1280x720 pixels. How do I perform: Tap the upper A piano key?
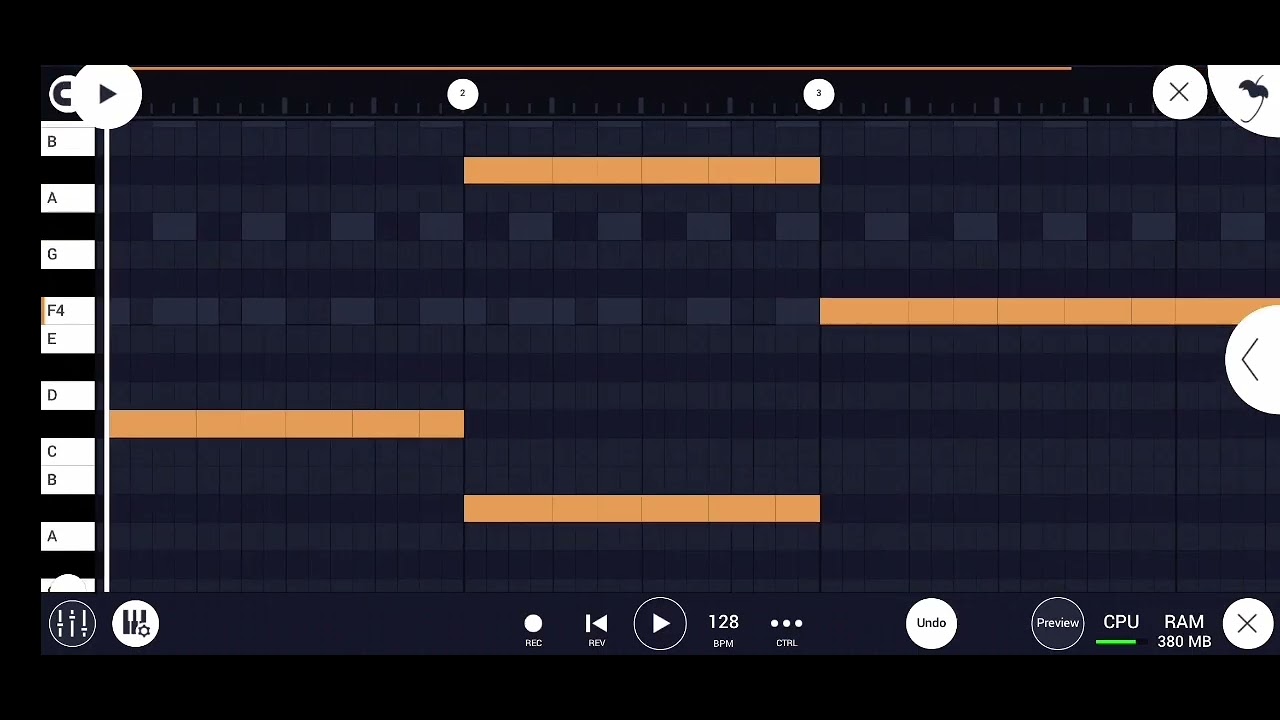68,198
